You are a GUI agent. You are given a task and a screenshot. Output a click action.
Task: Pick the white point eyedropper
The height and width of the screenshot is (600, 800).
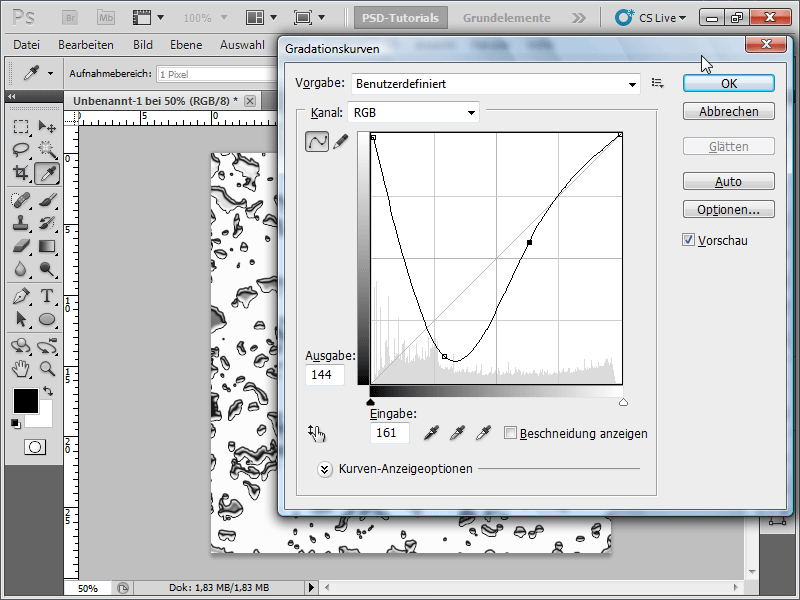point(483,433)
